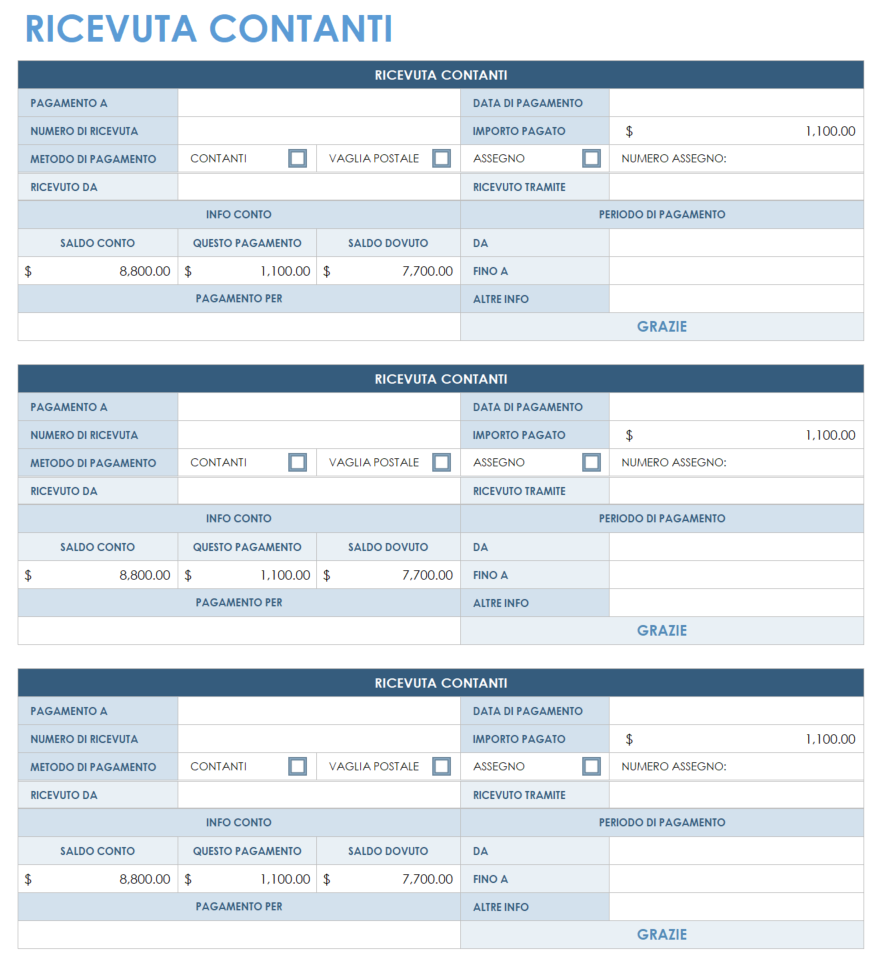Toggle CONTANTI checkbox in the middle receipt
This screenshot has height=959, width=880.
point(297,462)
